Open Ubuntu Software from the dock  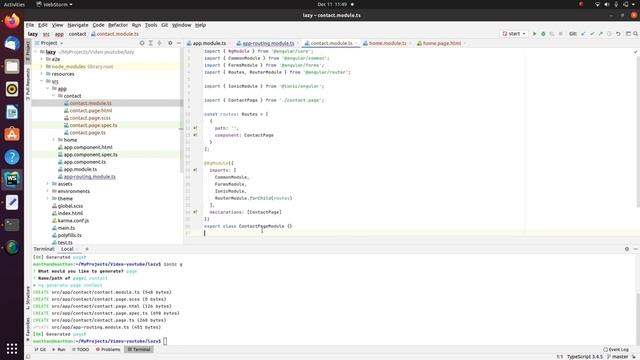(12, 134)
